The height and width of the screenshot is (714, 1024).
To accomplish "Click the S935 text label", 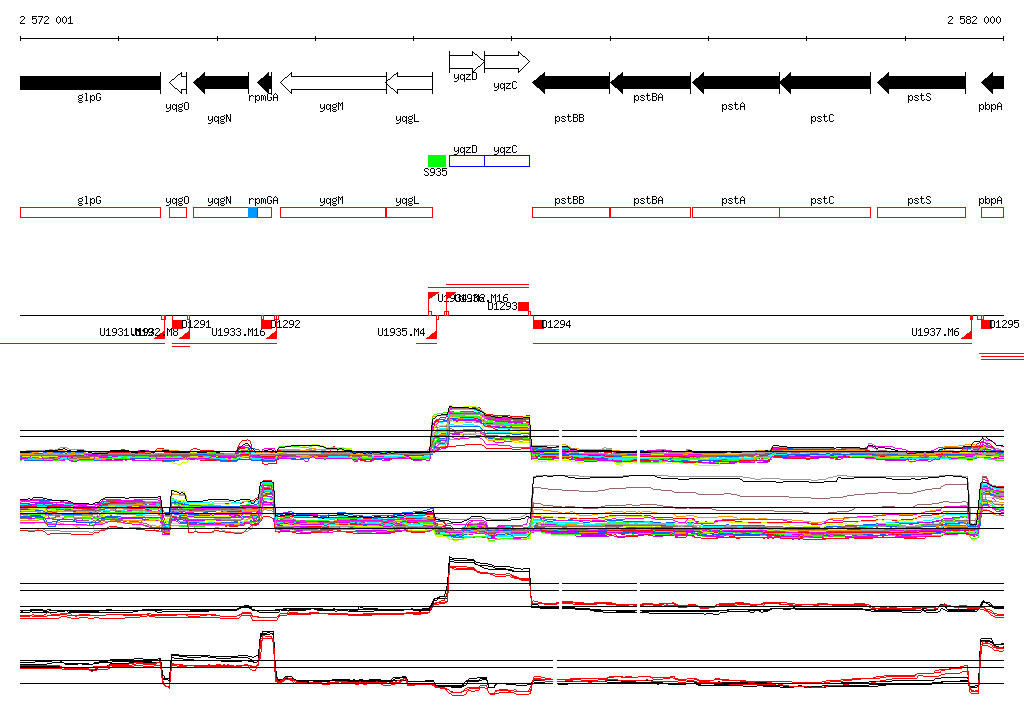I will tap(436, 172).
